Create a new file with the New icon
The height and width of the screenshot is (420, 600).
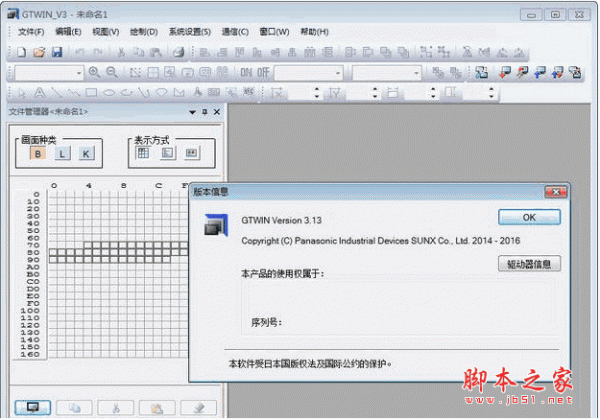click(22, 52)
